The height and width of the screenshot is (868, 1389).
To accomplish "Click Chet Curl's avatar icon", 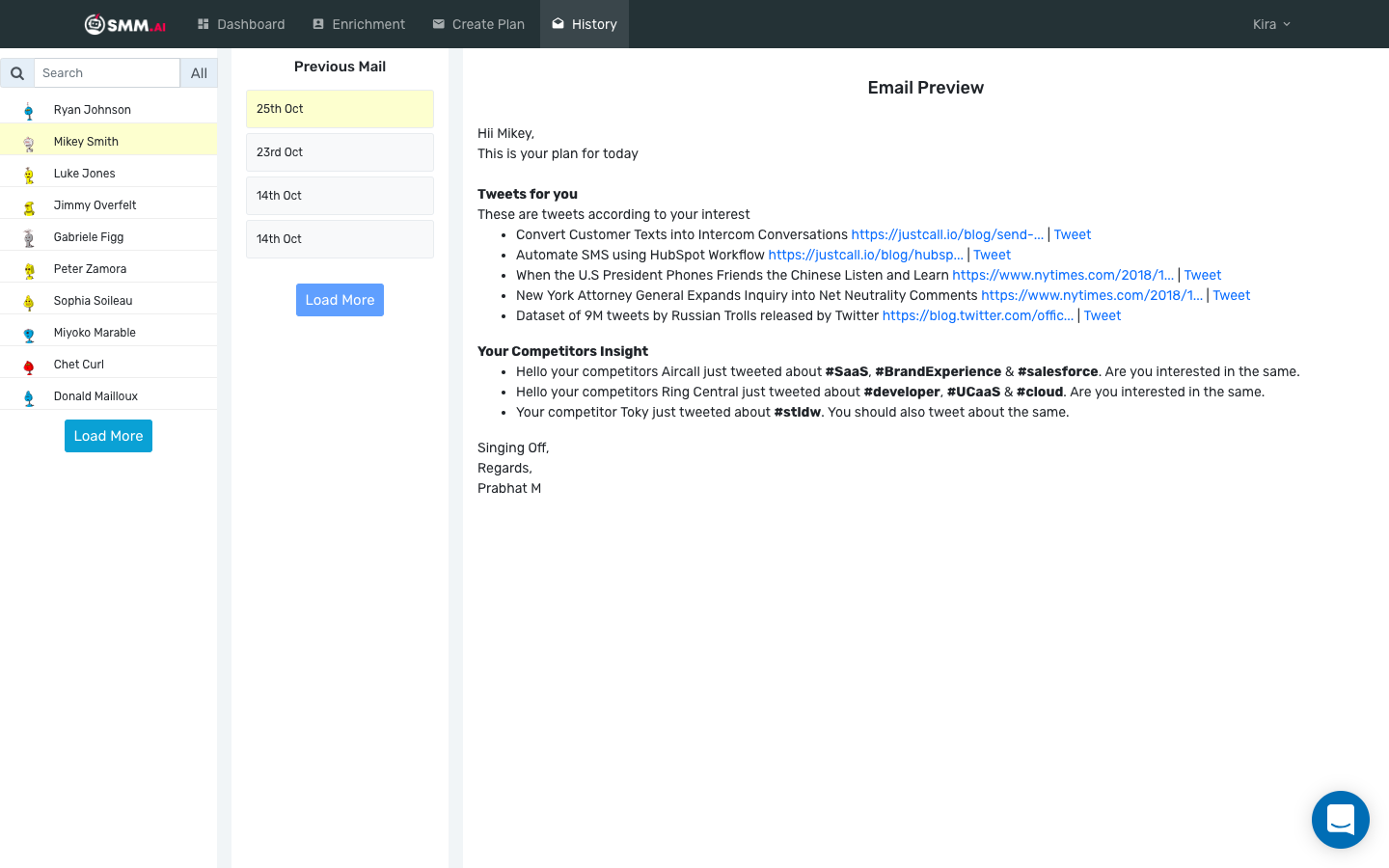I will [x=29, y=366].
